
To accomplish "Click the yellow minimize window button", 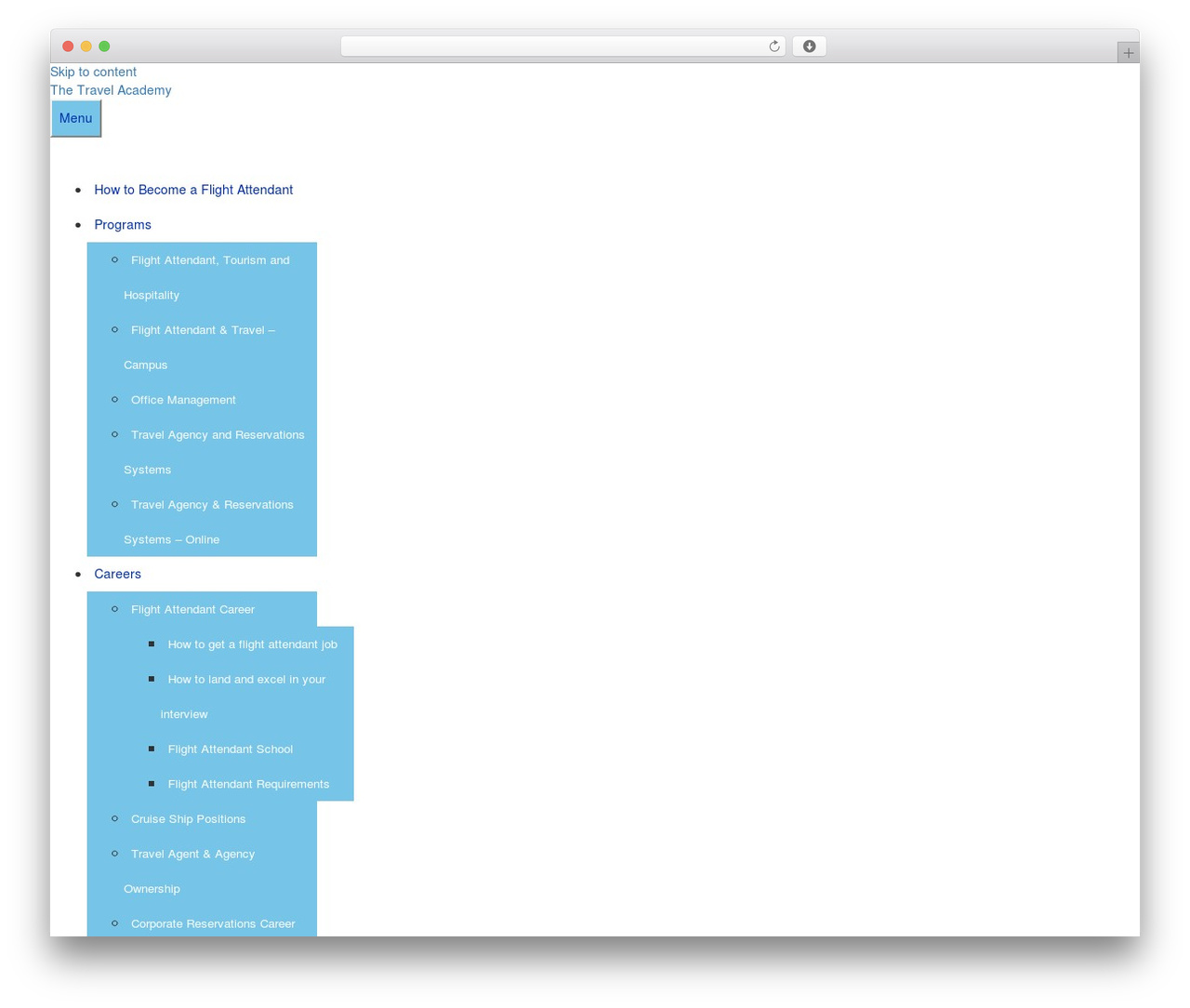I will tap(86, 46).
